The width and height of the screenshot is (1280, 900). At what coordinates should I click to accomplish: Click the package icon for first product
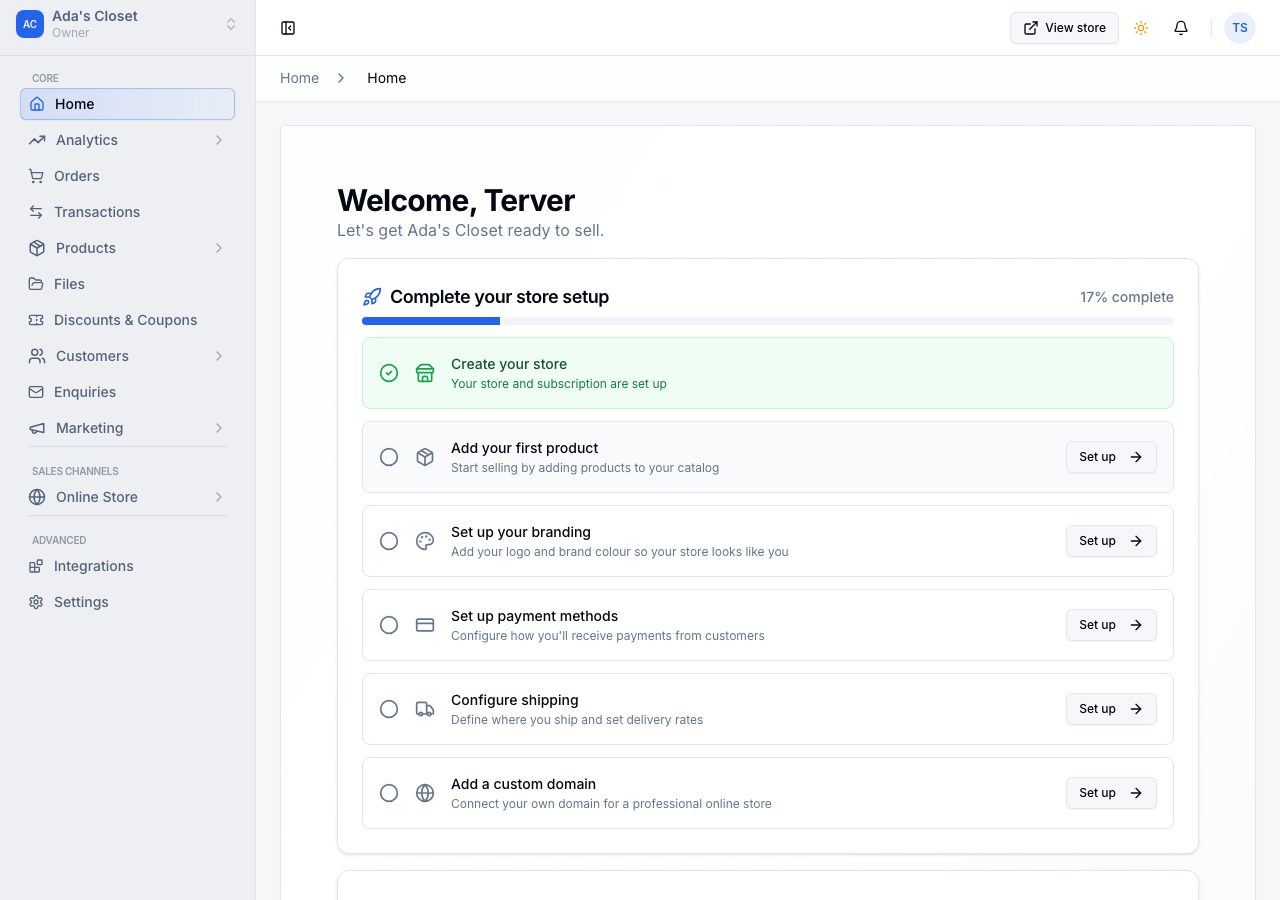tap(425, 457)
